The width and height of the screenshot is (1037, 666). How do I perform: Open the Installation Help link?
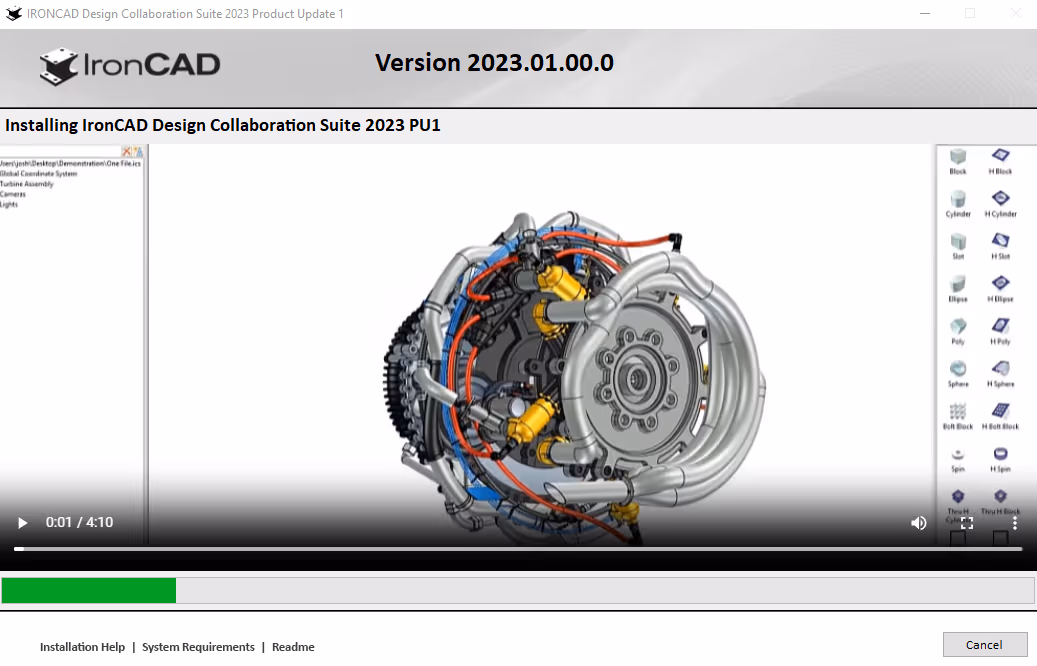82,647
